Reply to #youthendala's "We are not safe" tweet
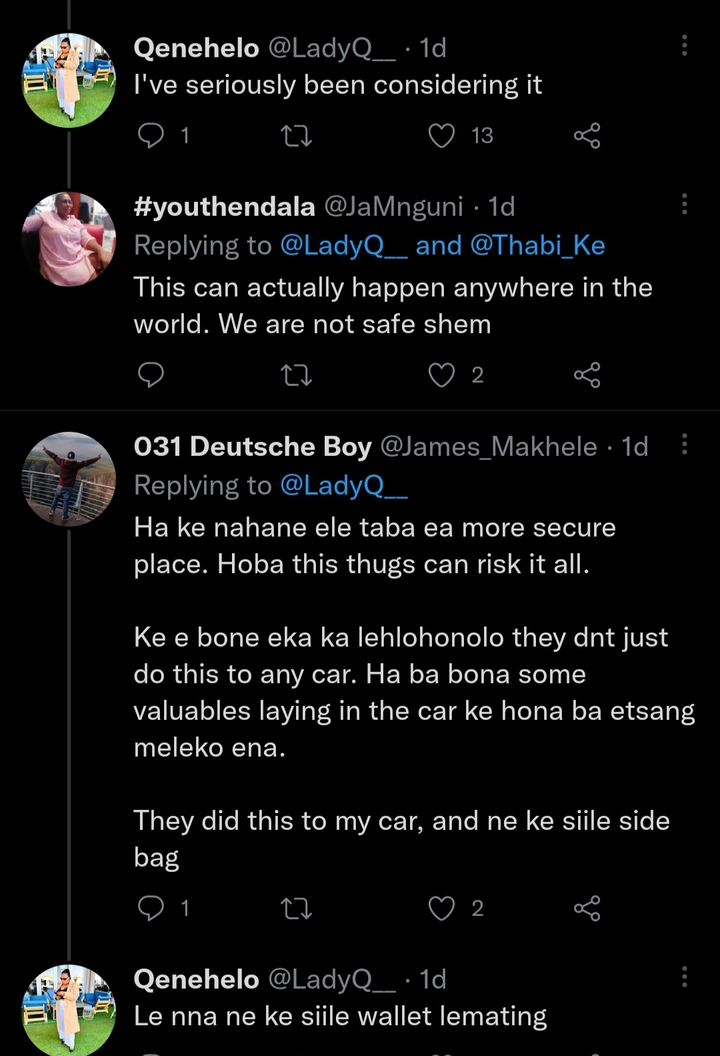 click(x=150, y=375)
